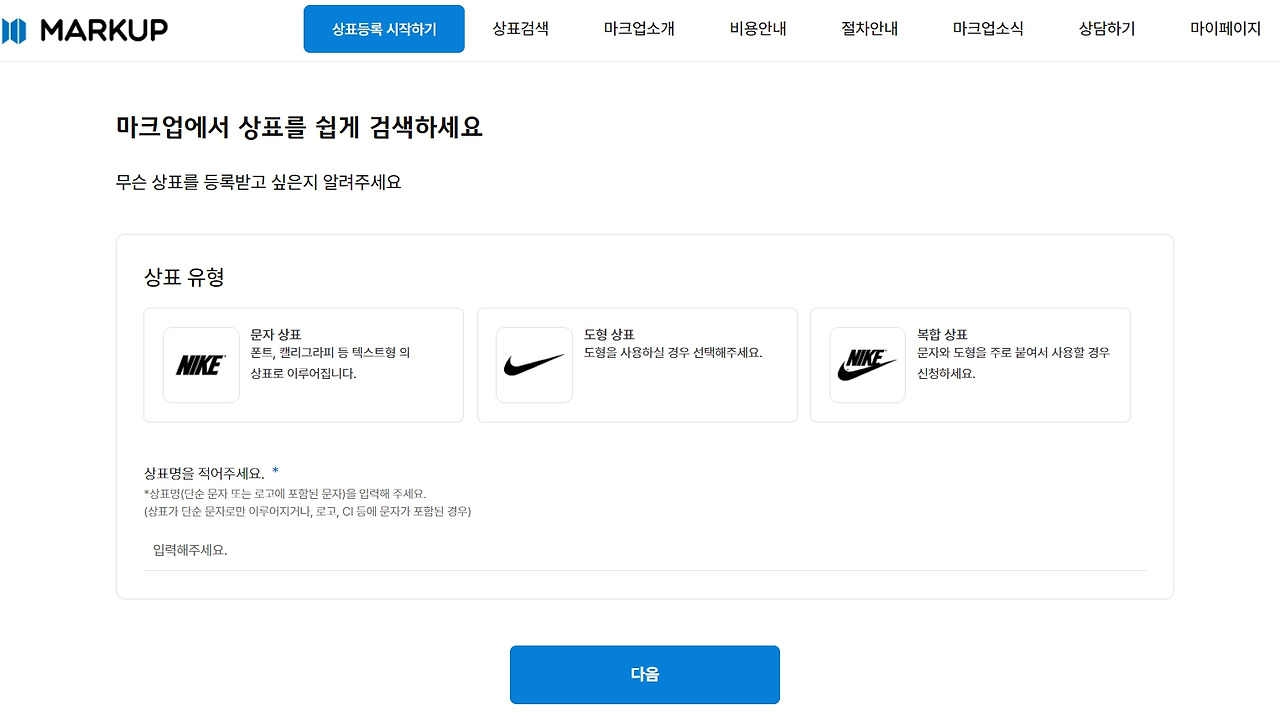
Task: Open the 절차안내 menu item
Action: 869,29
